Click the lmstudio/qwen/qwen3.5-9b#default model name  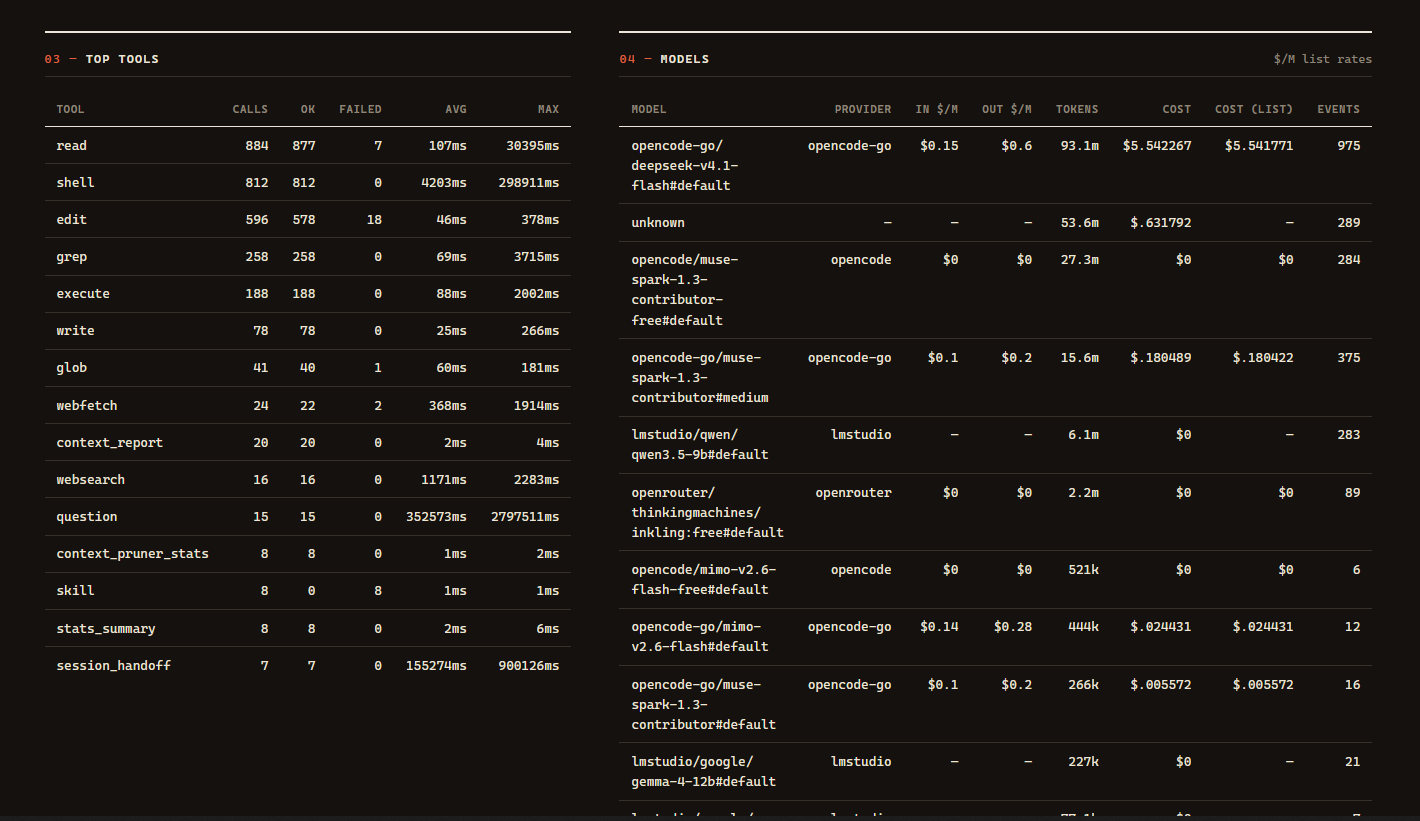click(x=700, y=445)
